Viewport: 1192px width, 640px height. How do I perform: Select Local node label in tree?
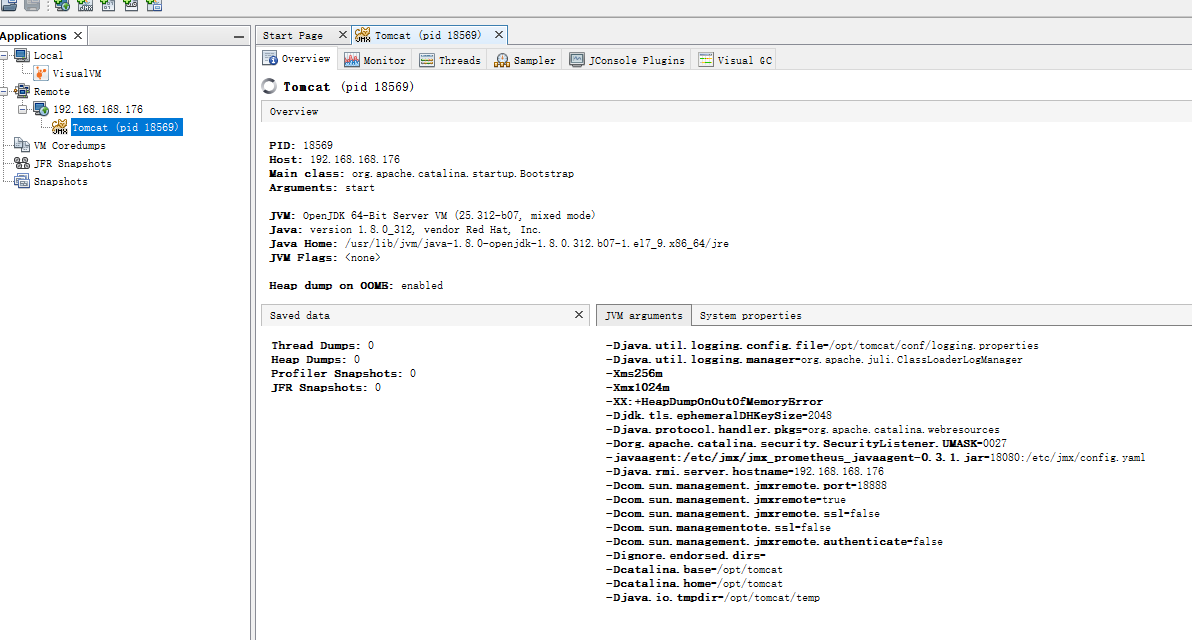point(48,55)
